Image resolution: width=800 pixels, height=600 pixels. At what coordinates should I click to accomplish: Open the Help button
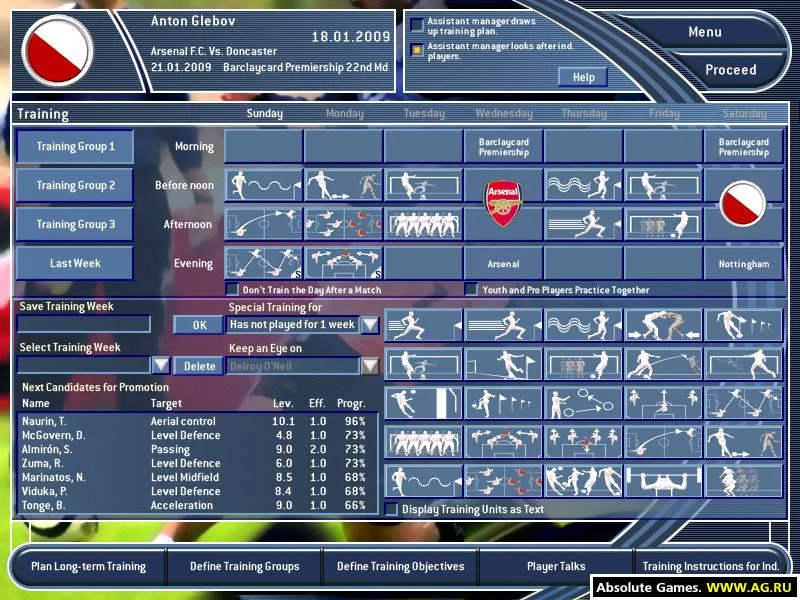click(583, 78)
